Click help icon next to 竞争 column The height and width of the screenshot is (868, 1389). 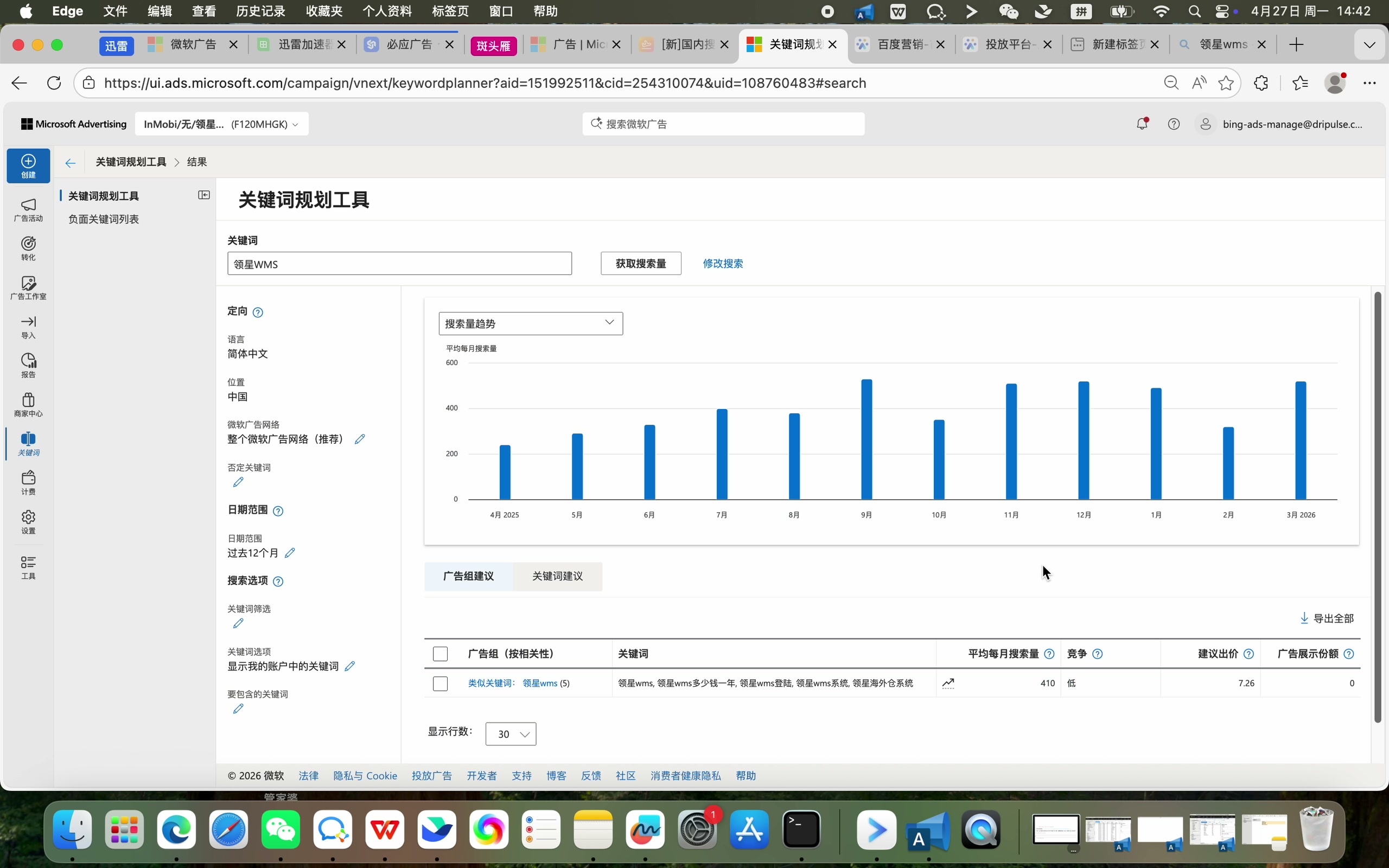pyautogui.click(x=1098, y=654)
